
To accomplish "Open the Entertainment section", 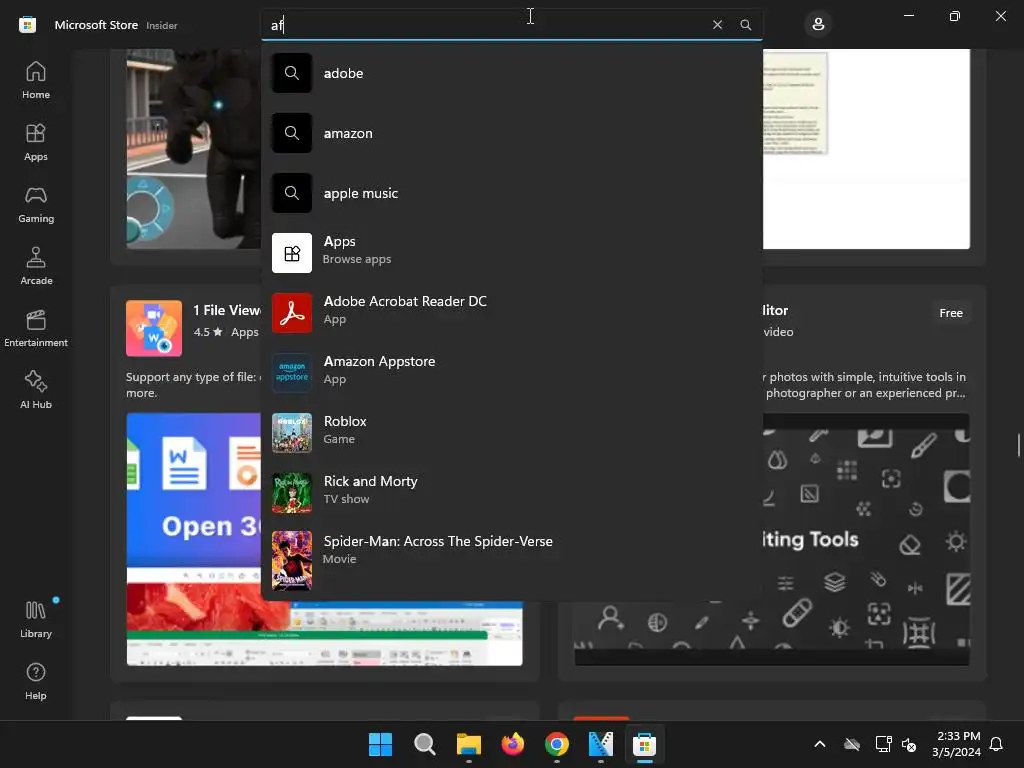I will click(36, 328).
